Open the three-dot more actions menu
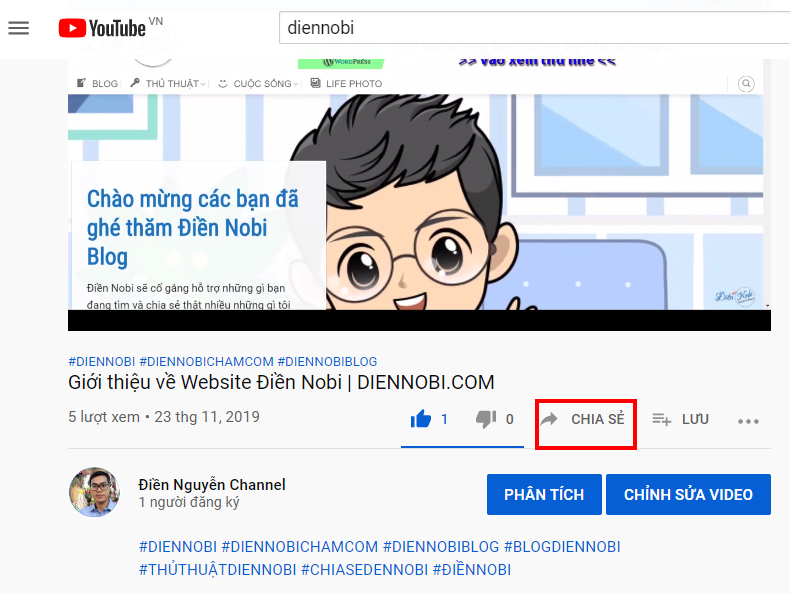 [748, 421]
